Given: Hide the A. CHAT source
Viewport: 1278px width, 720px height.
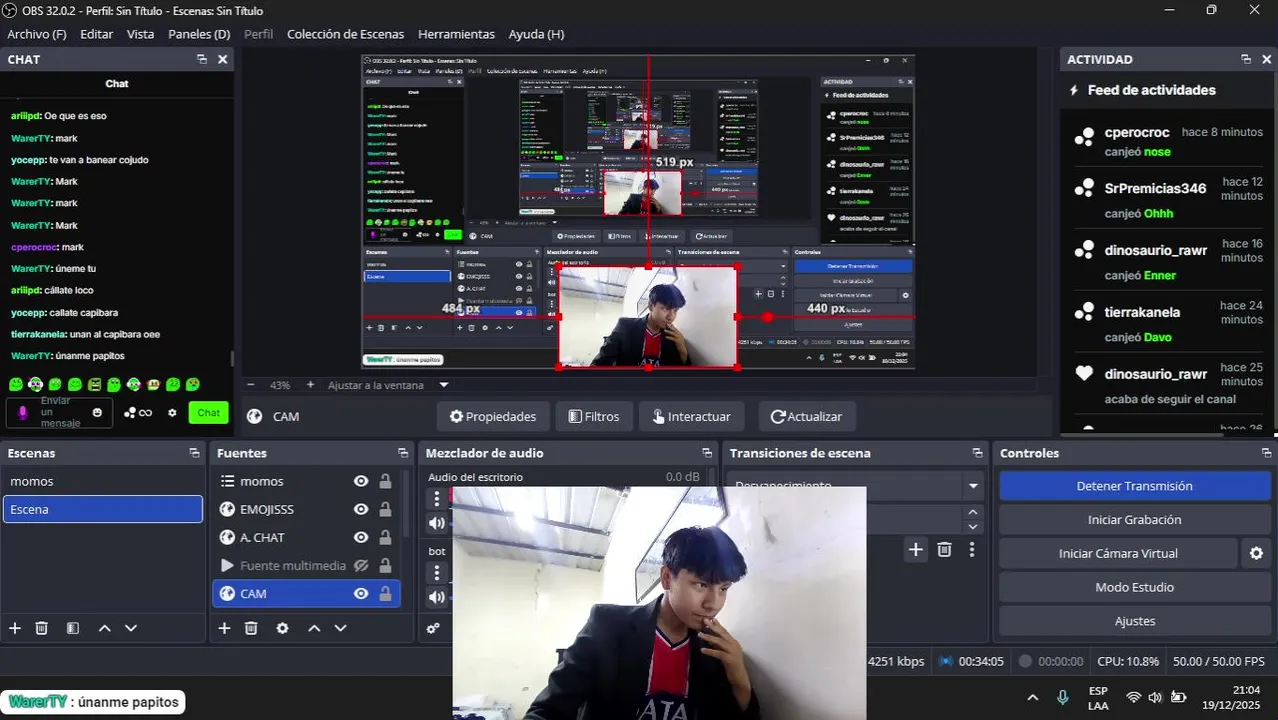Looking at the screenshot, I should click(361, 537).
